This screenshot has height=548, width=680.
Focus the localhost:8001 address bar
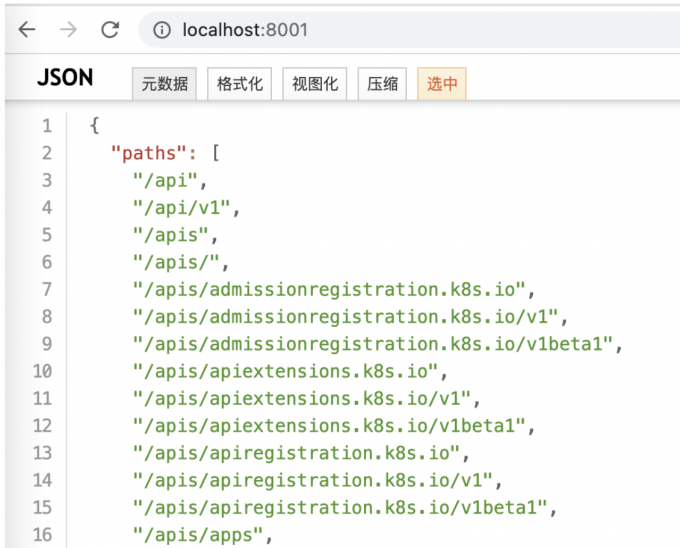point(409,30)
